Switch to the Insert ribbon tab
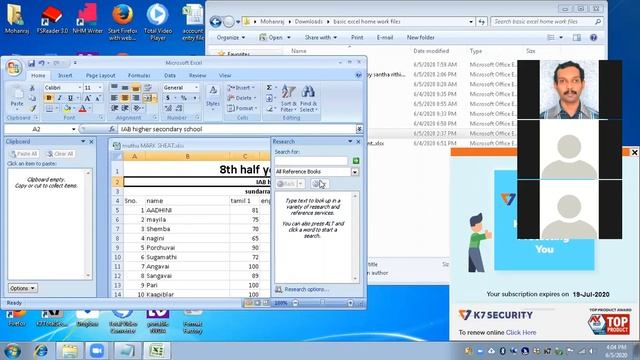This screenshot has height=360, width=640. (x=65, y=76)
